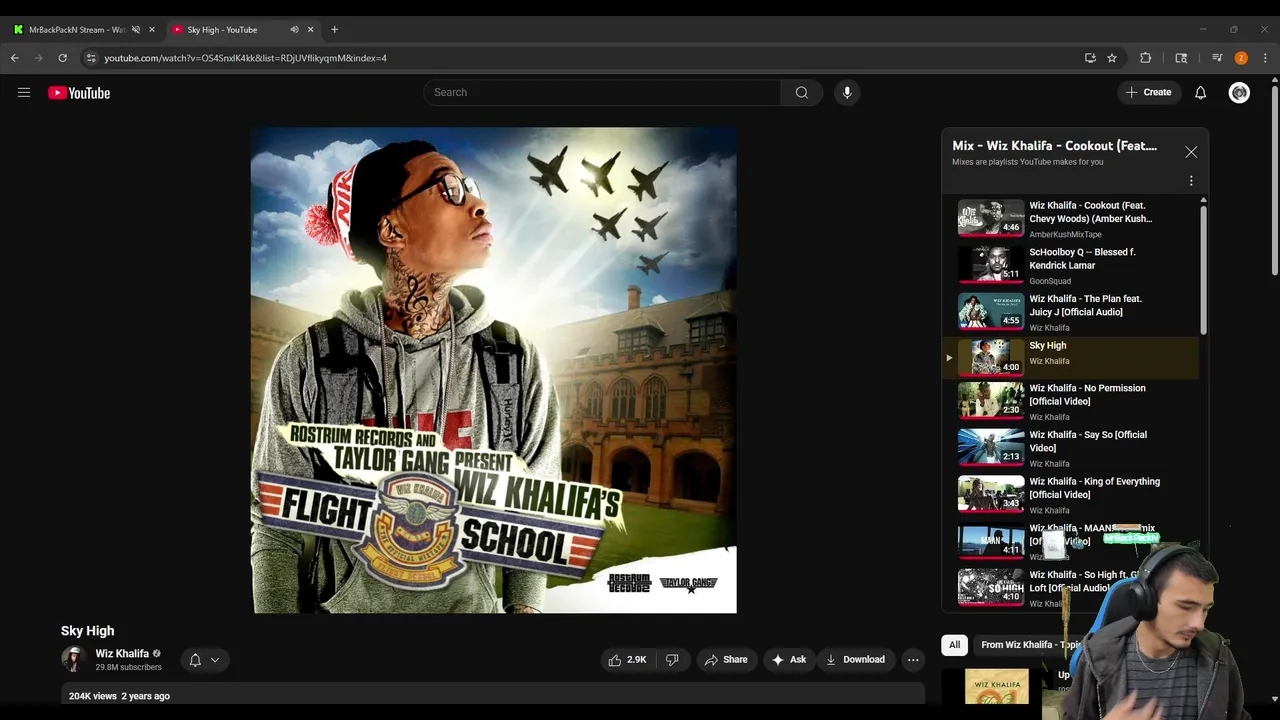Open the account avatar menu

pos(1239,93)
